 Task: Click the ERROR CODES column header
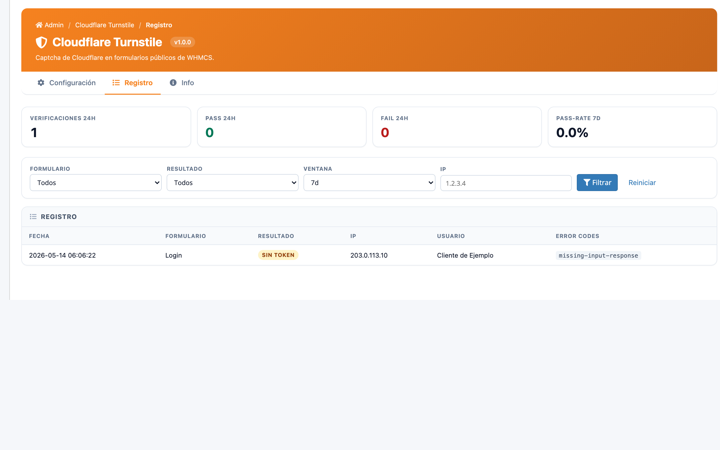tap(577, 236)
